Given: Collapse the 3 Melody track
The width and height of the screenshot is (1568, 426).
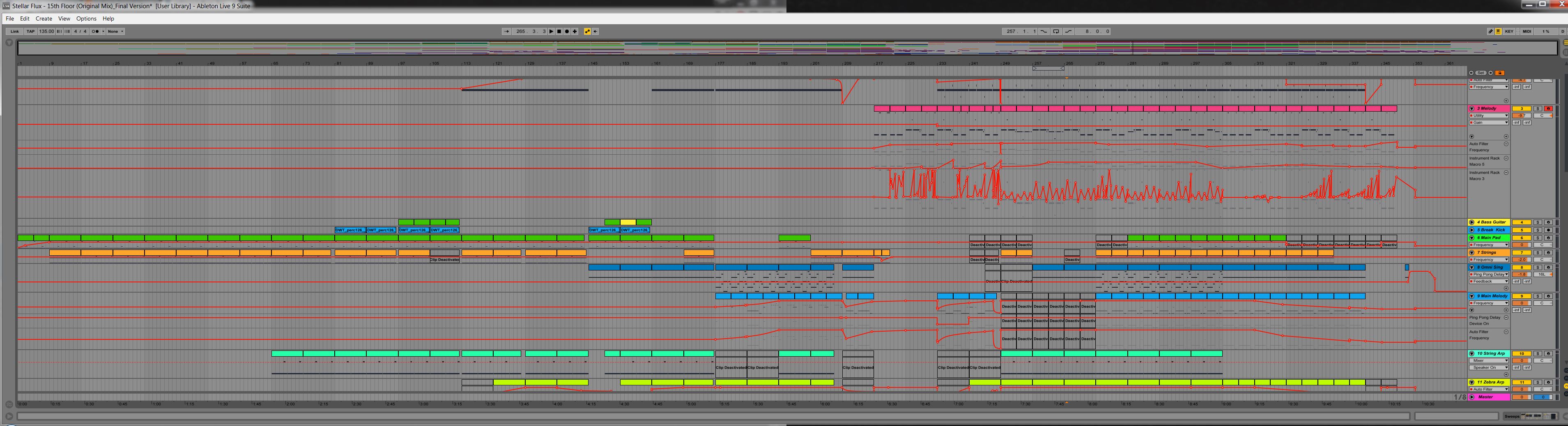Looking at the screenshot, I should click(1472, 108).
